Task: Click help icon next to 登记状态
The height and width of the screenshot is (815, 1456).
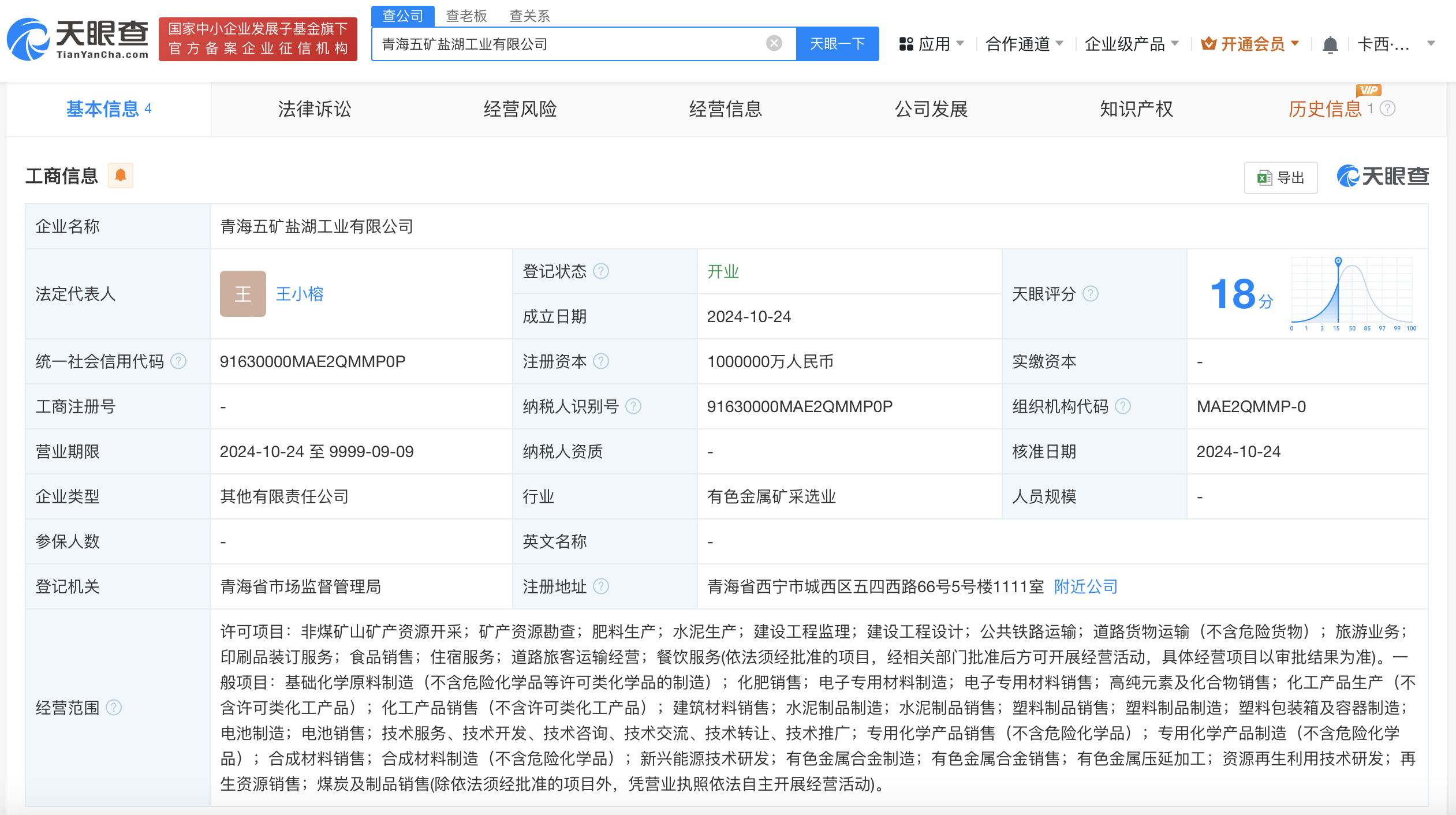Action: point(601,271)
